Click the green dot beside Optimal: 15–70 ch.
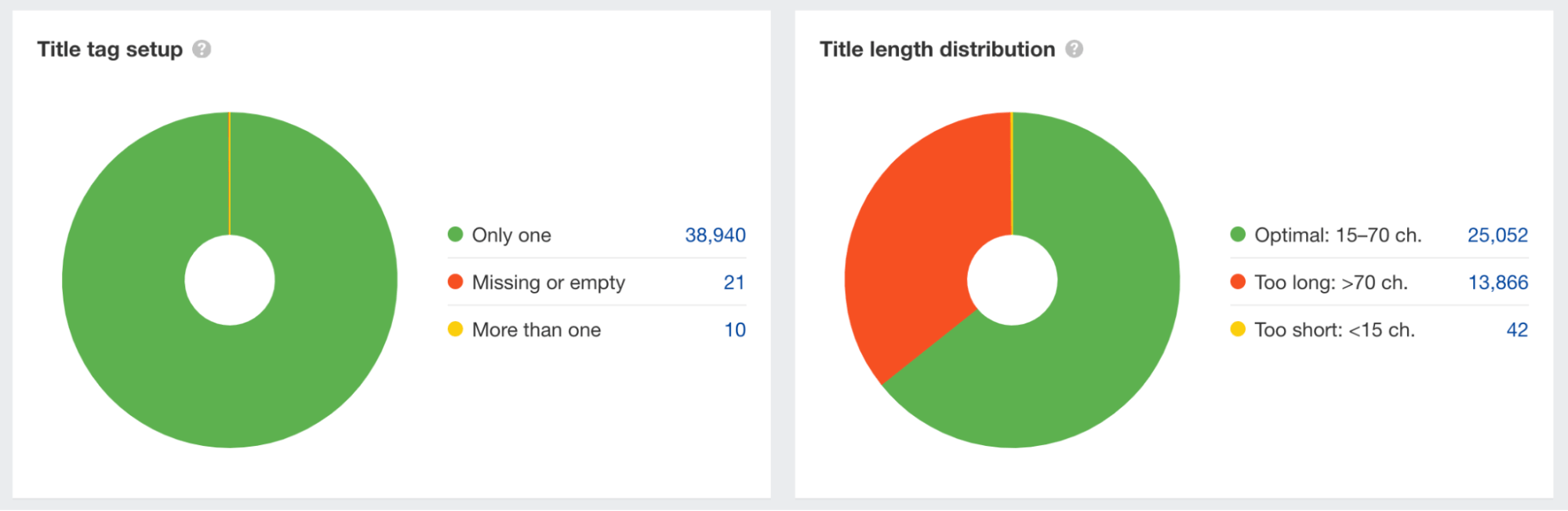The width and height of the screenshot is (1568, 511). [x=1238, y=234]
